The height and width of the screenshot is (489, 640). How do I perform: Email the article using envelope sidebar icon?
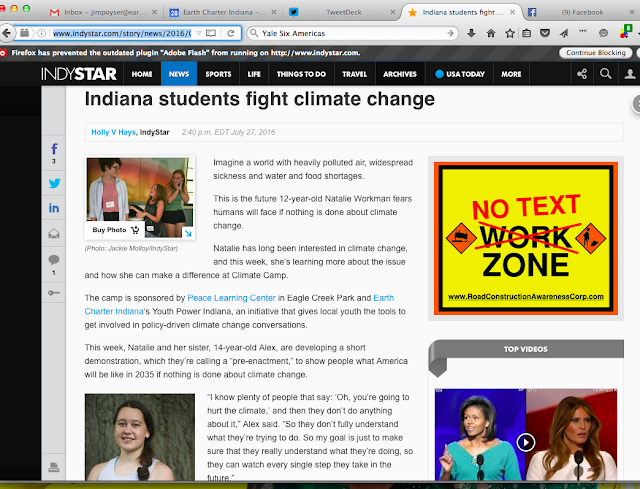pos(54,234)
